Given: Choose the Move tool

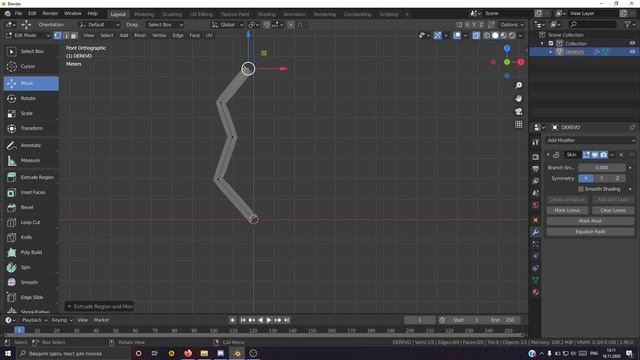Looking at the screenshot, I should pyautogui.click(x=31, y=83).
